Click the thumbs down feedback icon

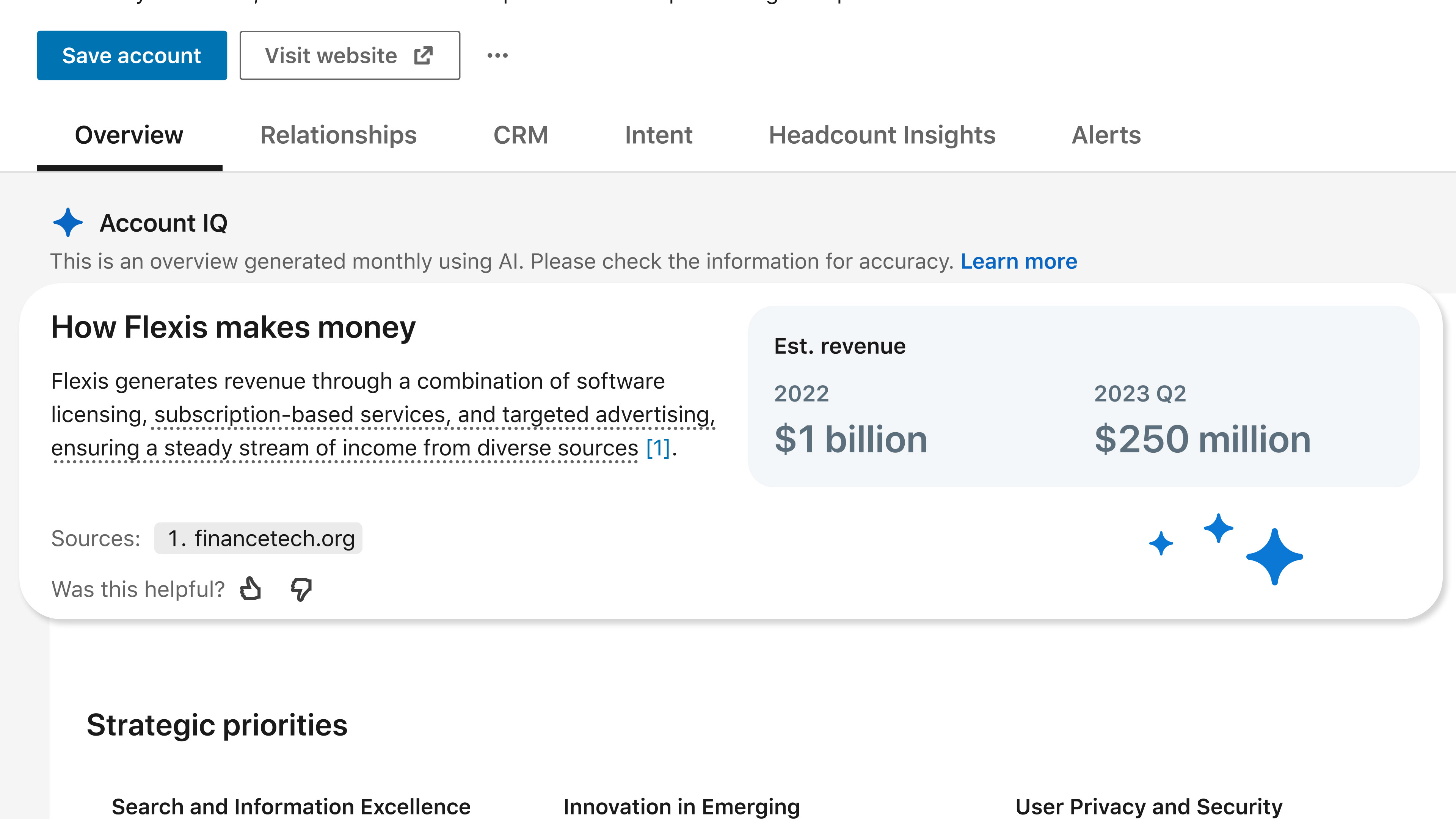tap(301, 590)
